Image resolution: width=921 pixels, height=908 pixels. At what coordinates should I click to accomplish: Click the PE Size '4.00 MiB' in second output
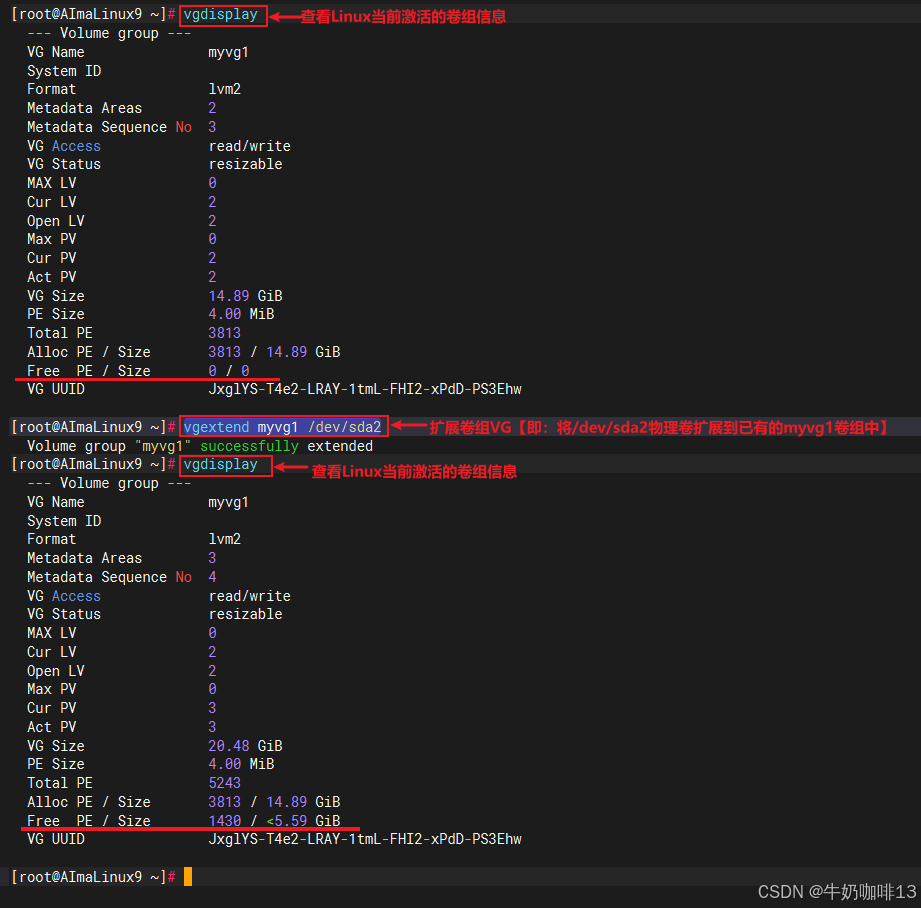(241, 764)
